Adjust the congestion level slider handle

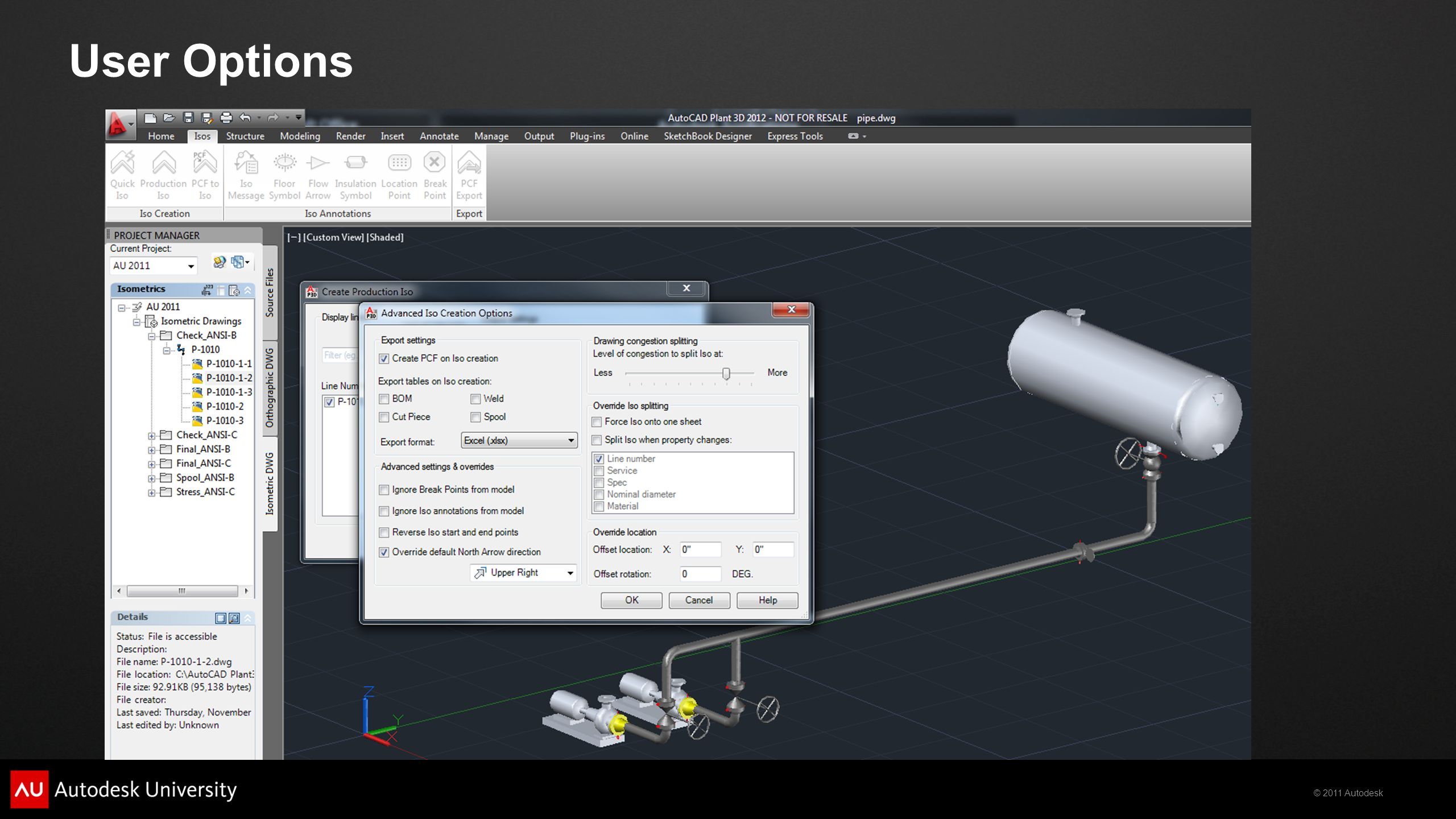[x=726, y=374]
